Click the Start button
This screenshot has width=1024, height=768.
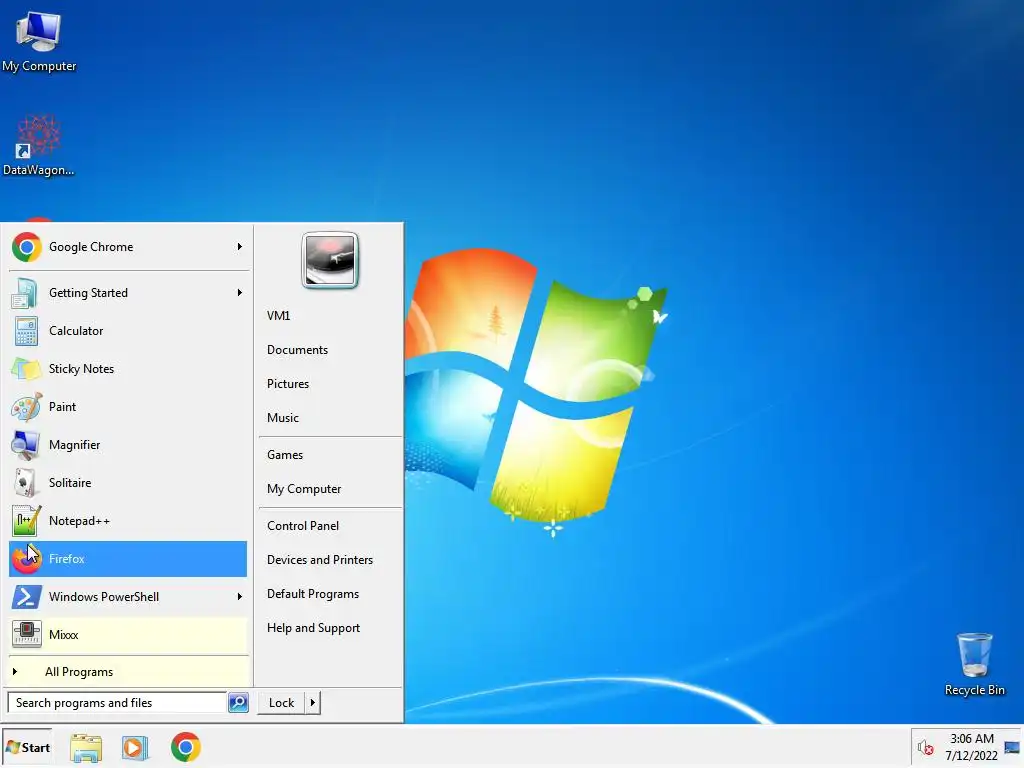pyautogui.click(x=27, y=748)
